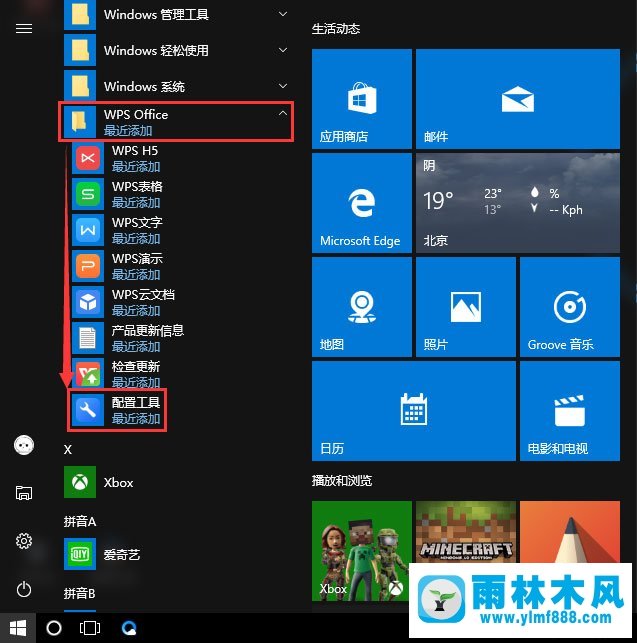This screenshot has height=643, width=637.
Task: Open WPS云文档 cloud documents
Action: point(179,303)
